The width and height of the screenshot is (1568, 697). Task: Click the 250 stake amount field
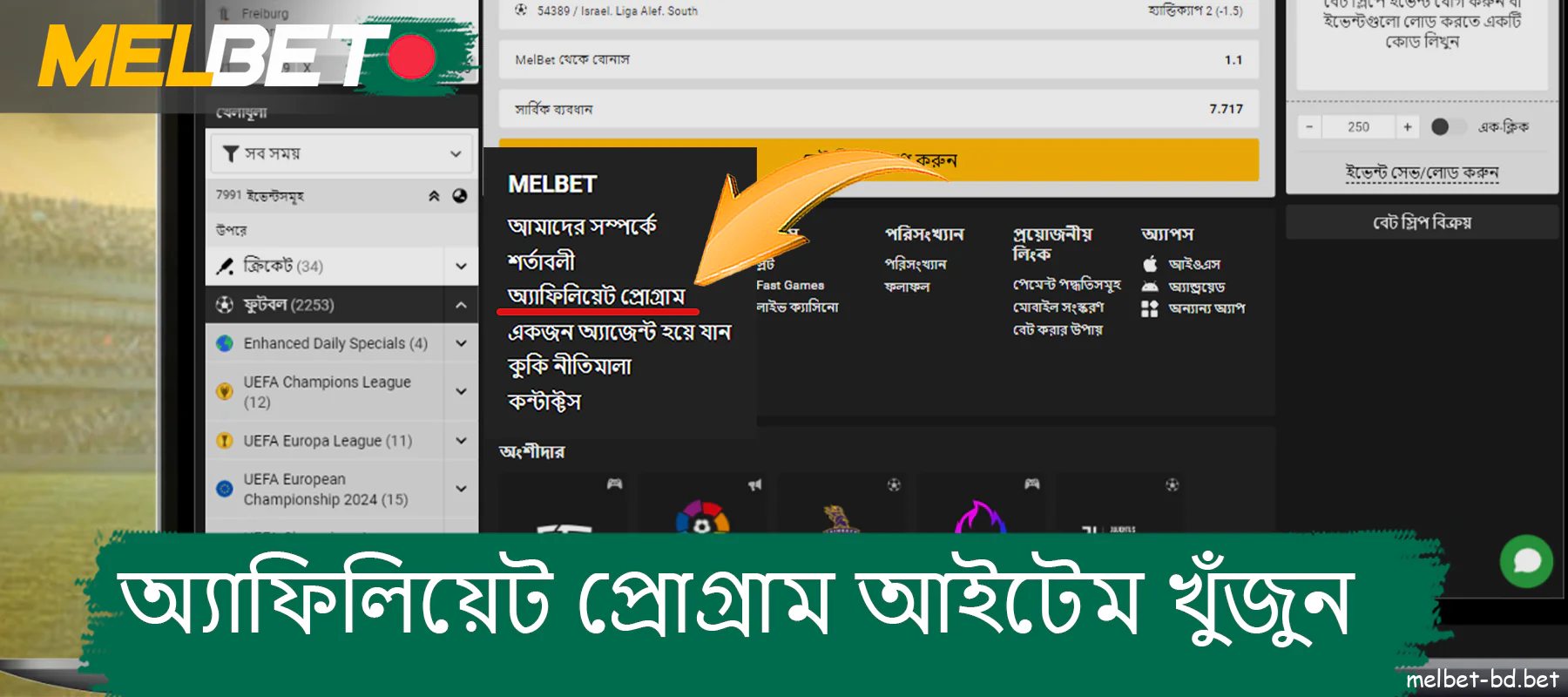click(x=1358, y=126)
